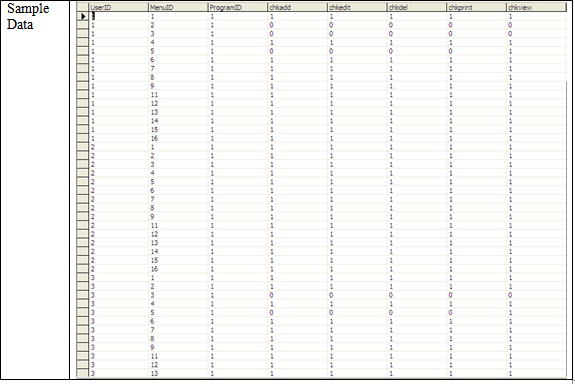
Task: Click chkedit 0 in UserID 3, MenuID 5 row
Action: [358, 312]
